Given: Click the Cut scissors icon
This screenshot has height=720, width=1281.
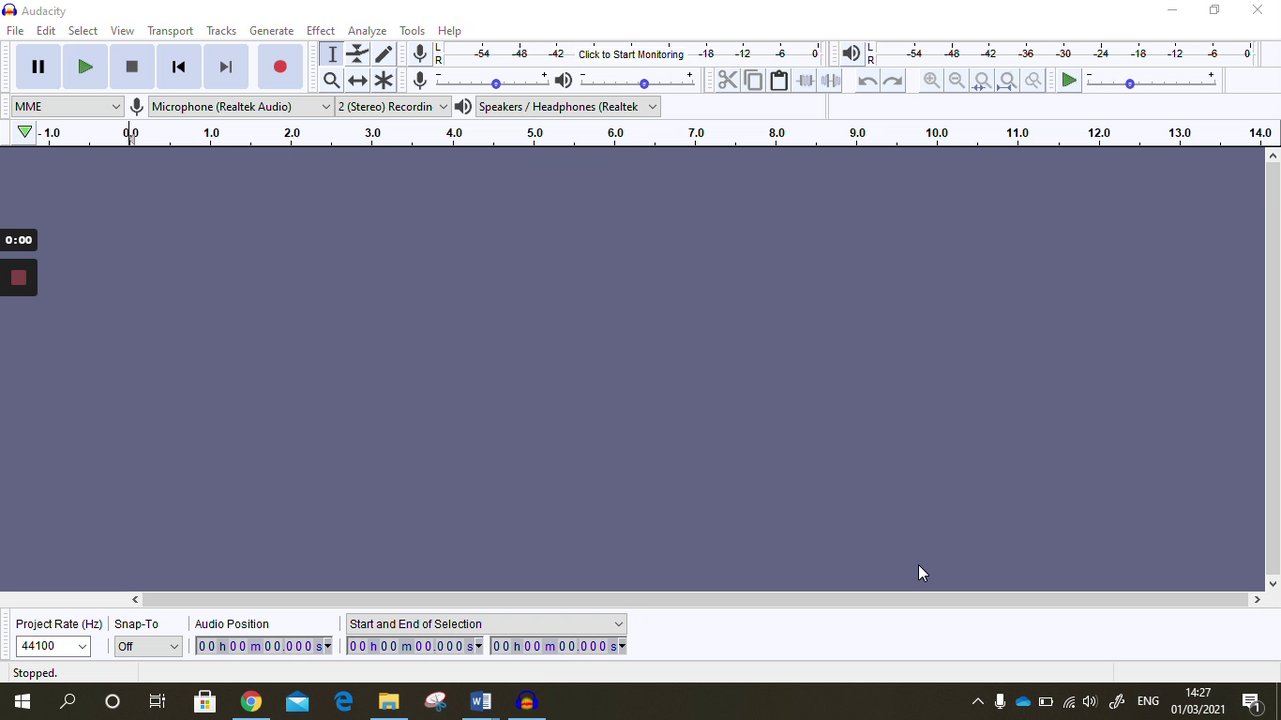Looking at the screenshot, I should coord(728,80).
